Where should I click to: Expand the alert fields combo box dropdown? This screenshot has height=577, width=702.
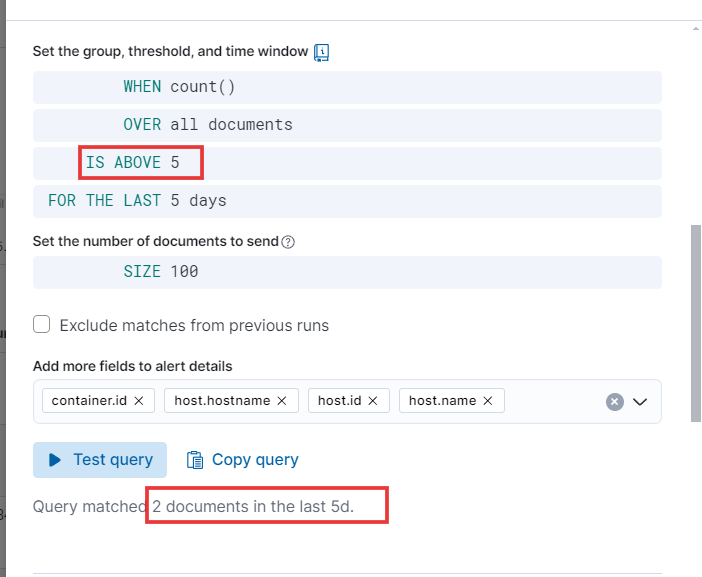pos(640,402)
